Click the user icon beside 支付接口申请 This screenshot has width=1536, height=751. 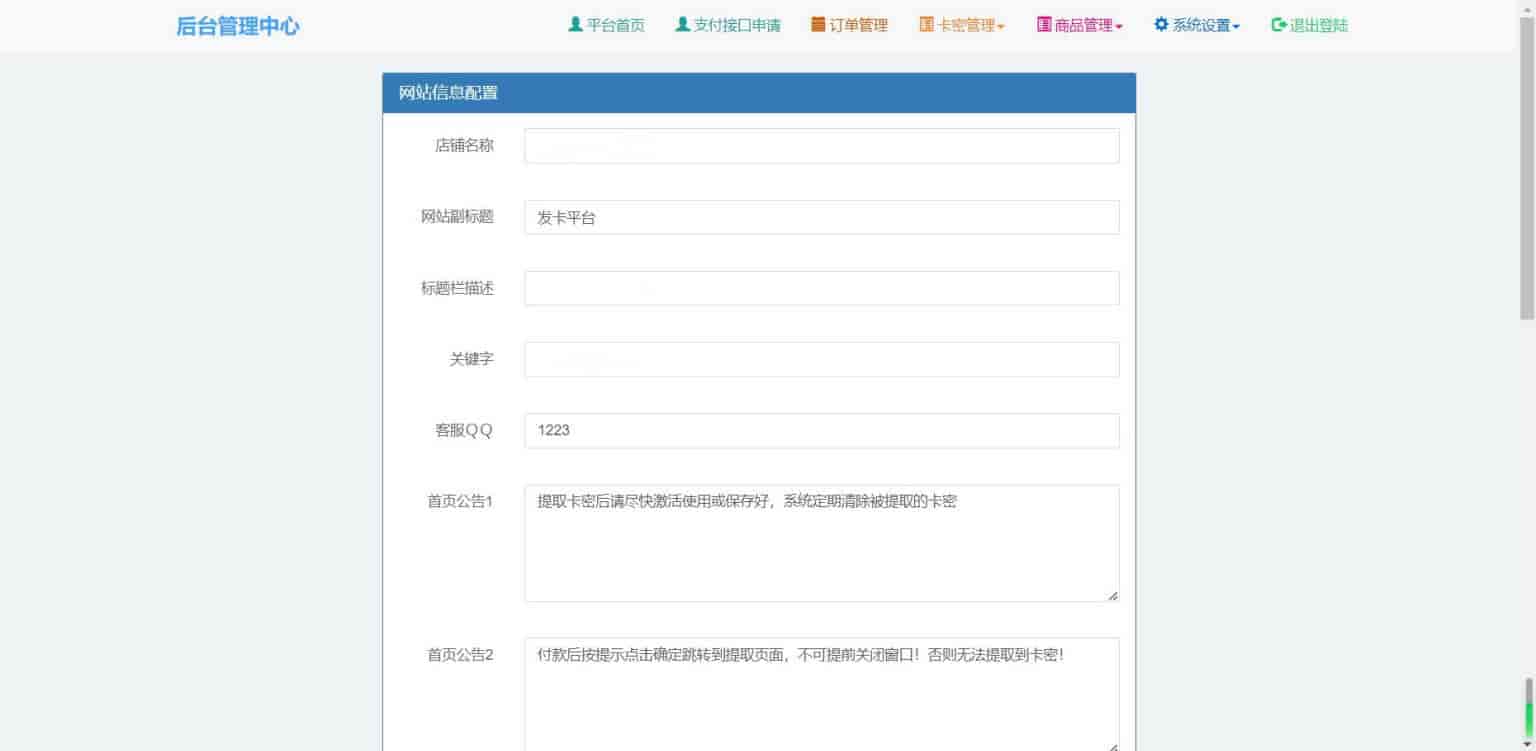tap(682, 25)
